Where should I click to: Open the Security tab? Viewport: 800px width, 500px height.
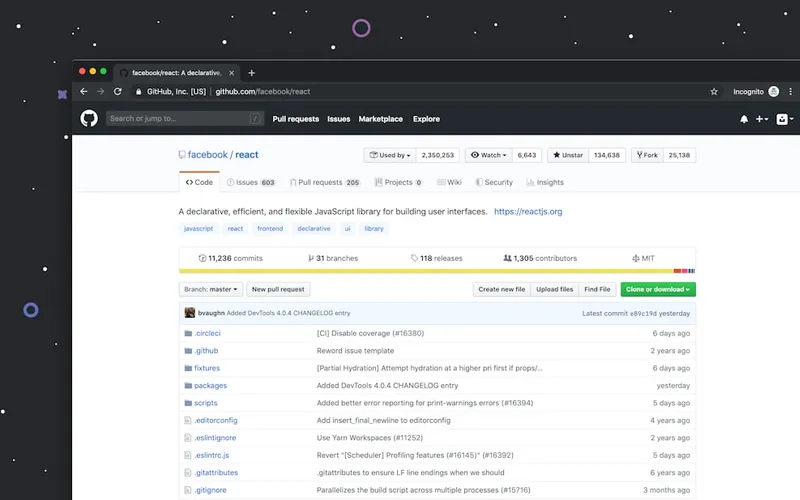494,182
